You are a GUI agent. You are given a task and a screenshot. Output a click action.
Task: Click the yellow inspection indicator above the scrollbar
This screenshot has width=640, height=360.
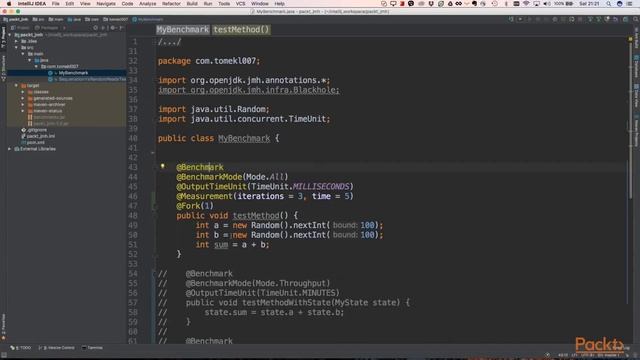[630, 39]
